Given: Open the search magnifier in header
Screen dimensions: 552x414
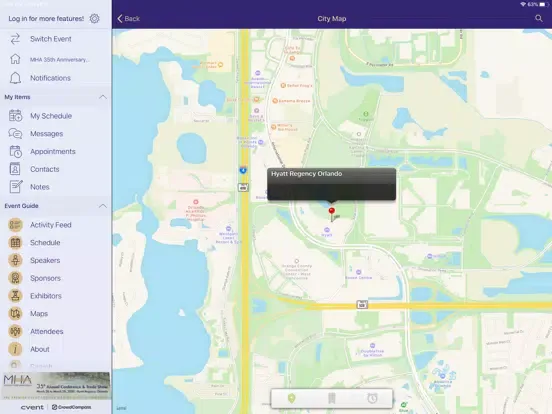Looking at the screenshot, I should coord(539,18).
